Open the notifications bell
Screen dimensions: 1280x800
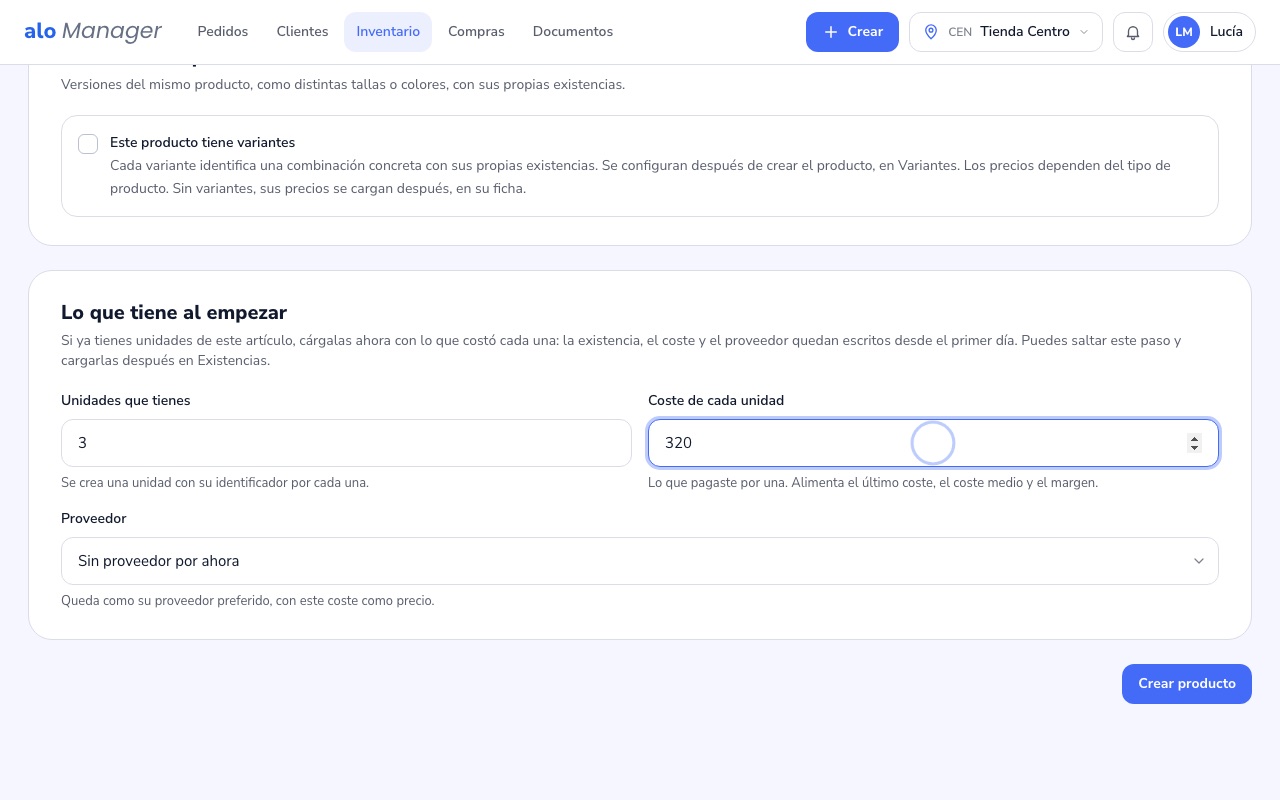point(1133,32)
